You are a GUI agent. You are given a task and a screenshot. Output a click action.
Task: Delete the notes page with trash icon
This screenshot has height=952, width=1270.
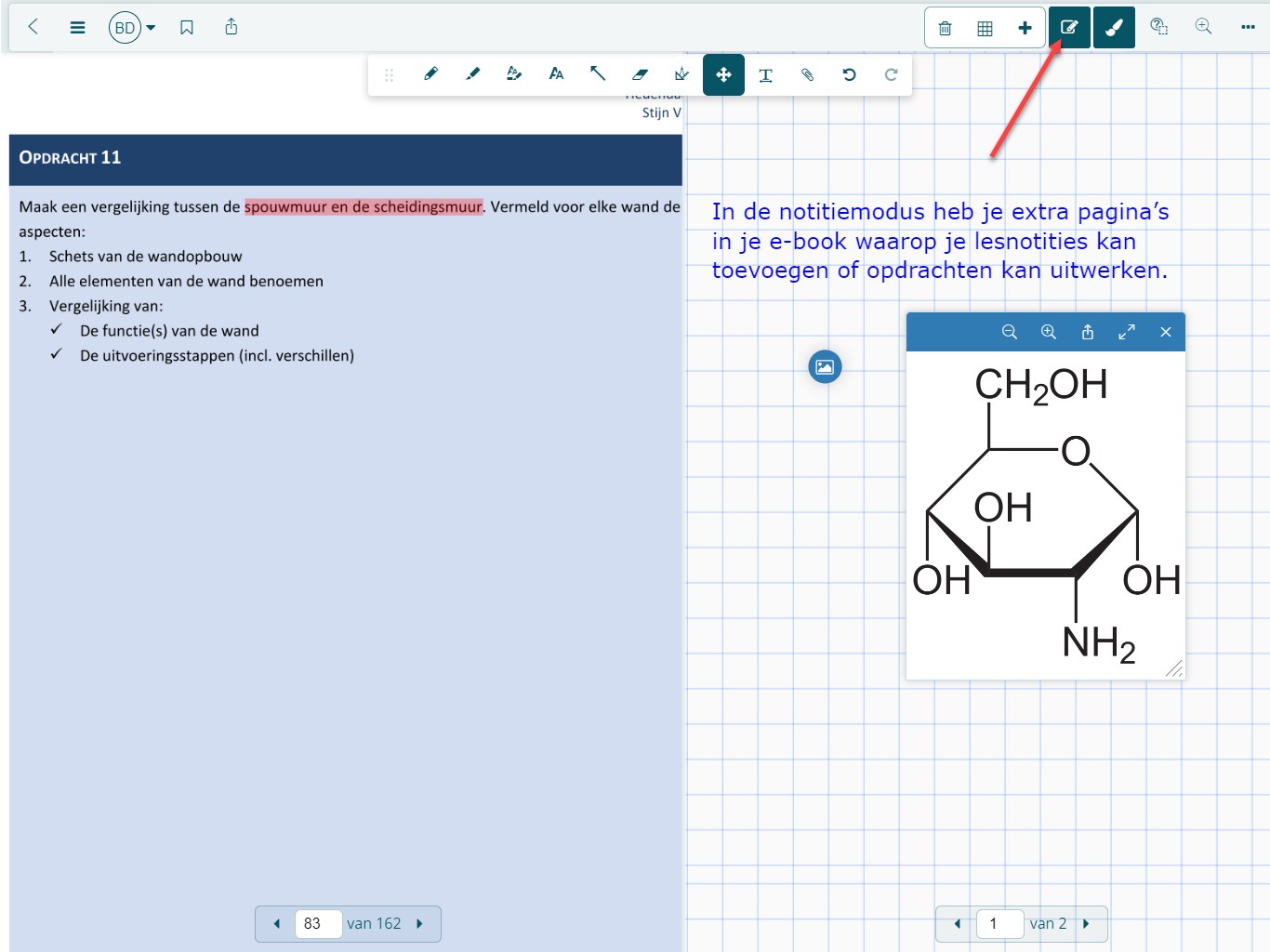[945, 28]
